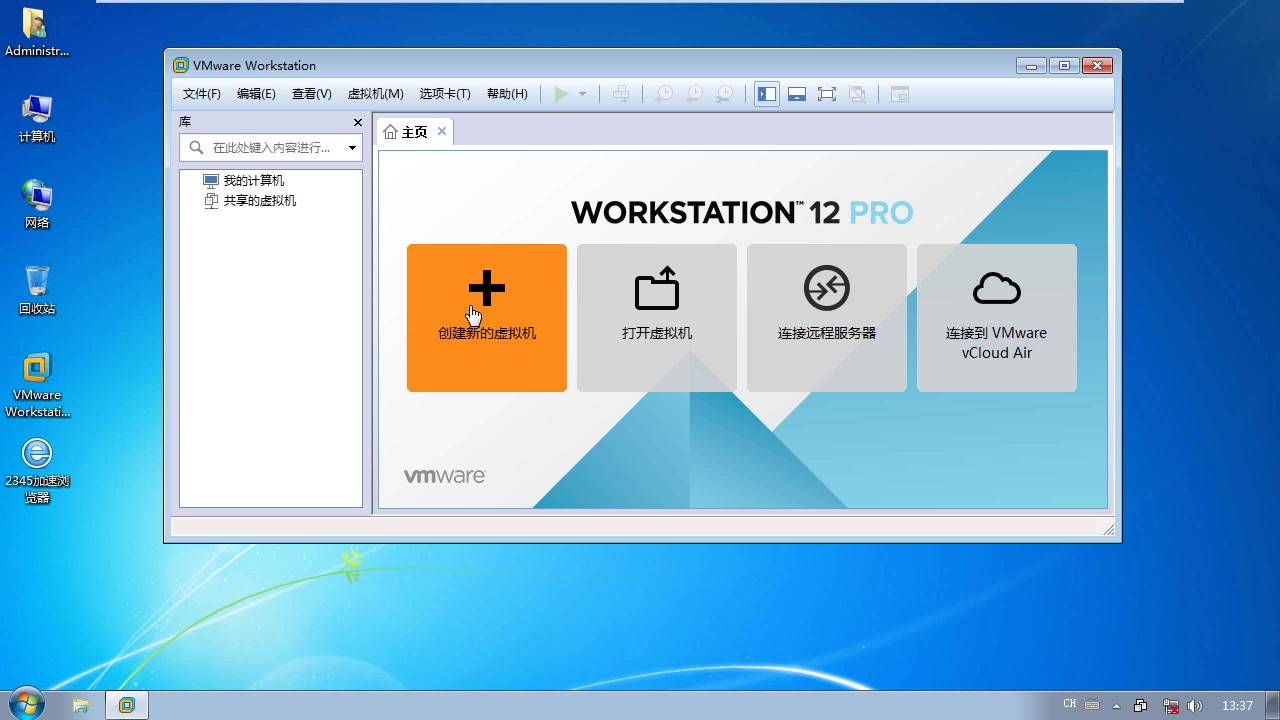Screen dimensions: 1280x720
Task: Click the console view toolbar icon
Action: click(900, 94)
